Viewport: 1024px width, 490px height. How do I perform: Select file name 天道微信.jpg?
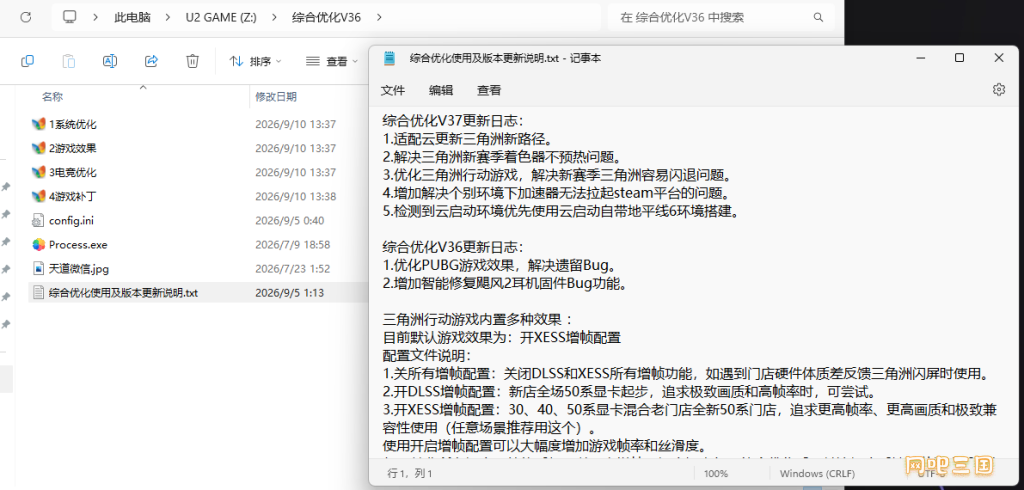78,269
